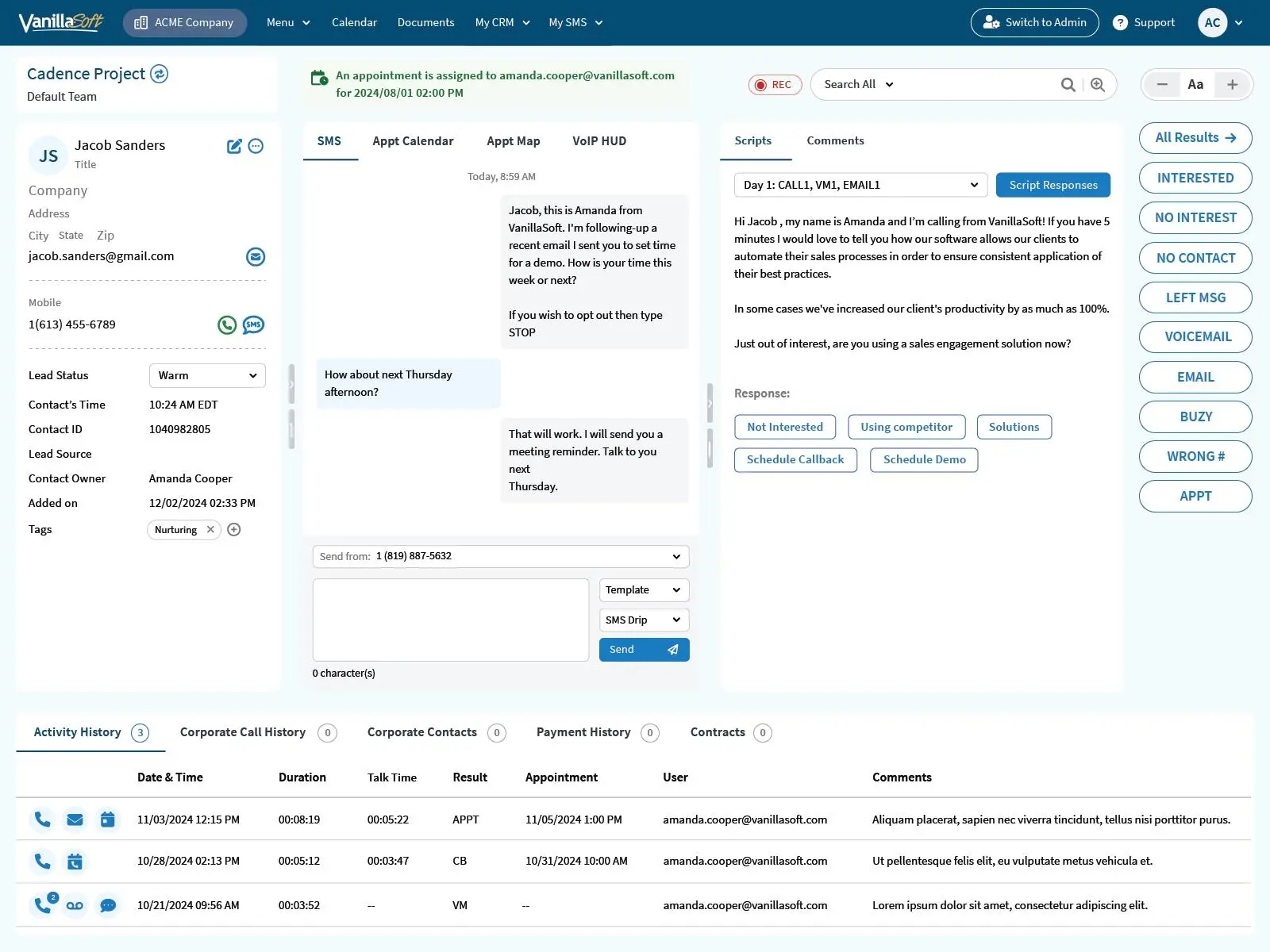The width and height of the screenshot is (1270, 952).
Task: Open the VoIP HUD tab
Action: point(599,141)
